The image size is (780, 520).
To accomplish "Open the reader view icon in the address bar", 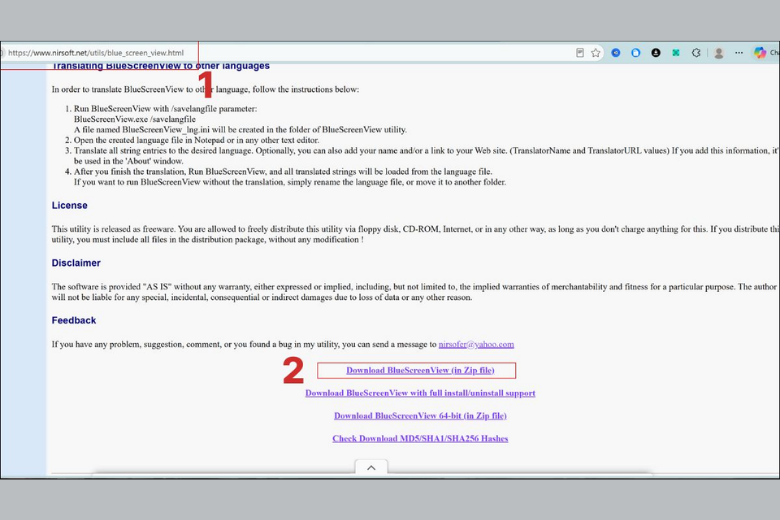I will click(x=580, y=53).
